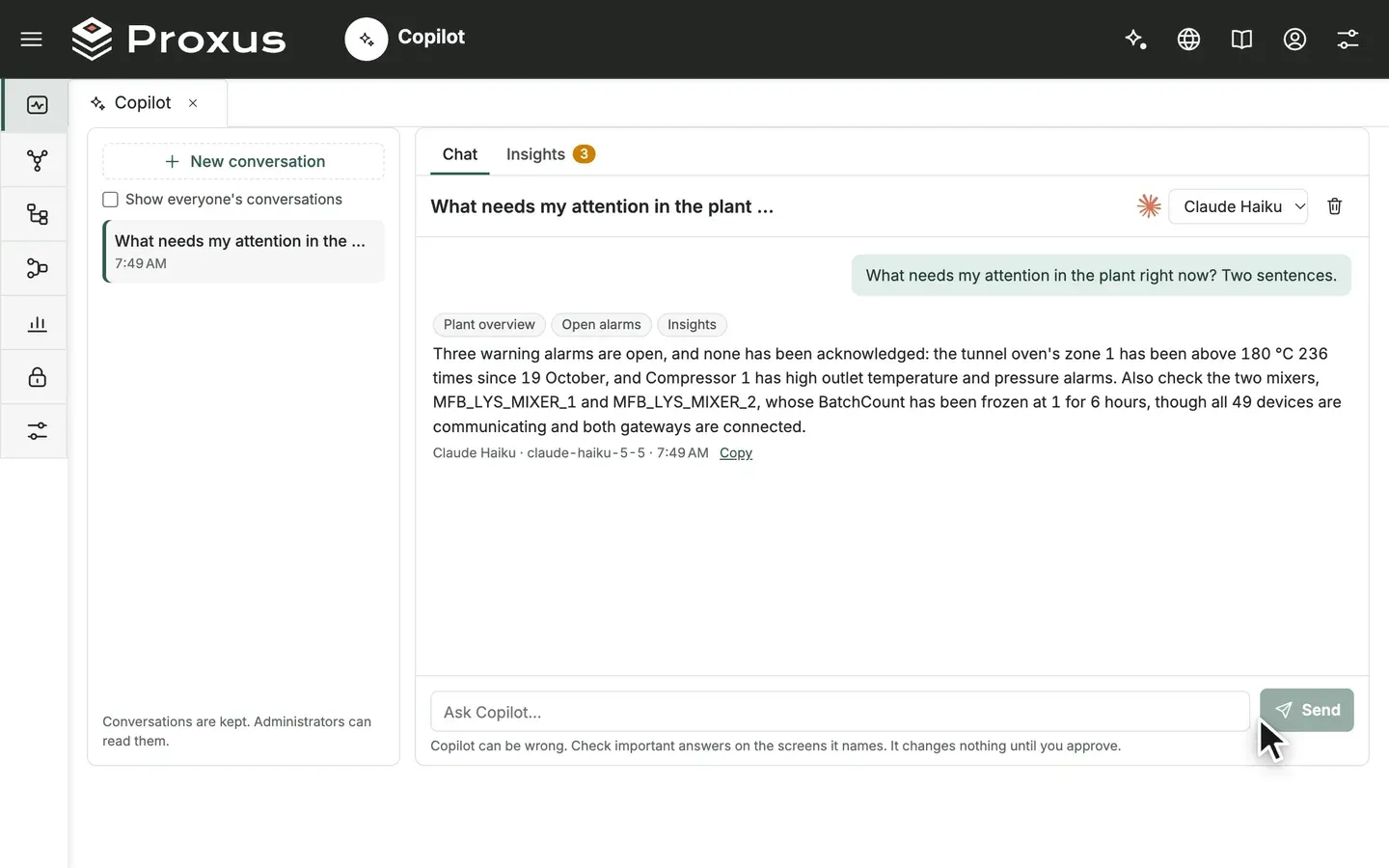Select the hierarchy tree sidebar icon
The height and width of the screenshot is (868, 1389).
(37, 214)
